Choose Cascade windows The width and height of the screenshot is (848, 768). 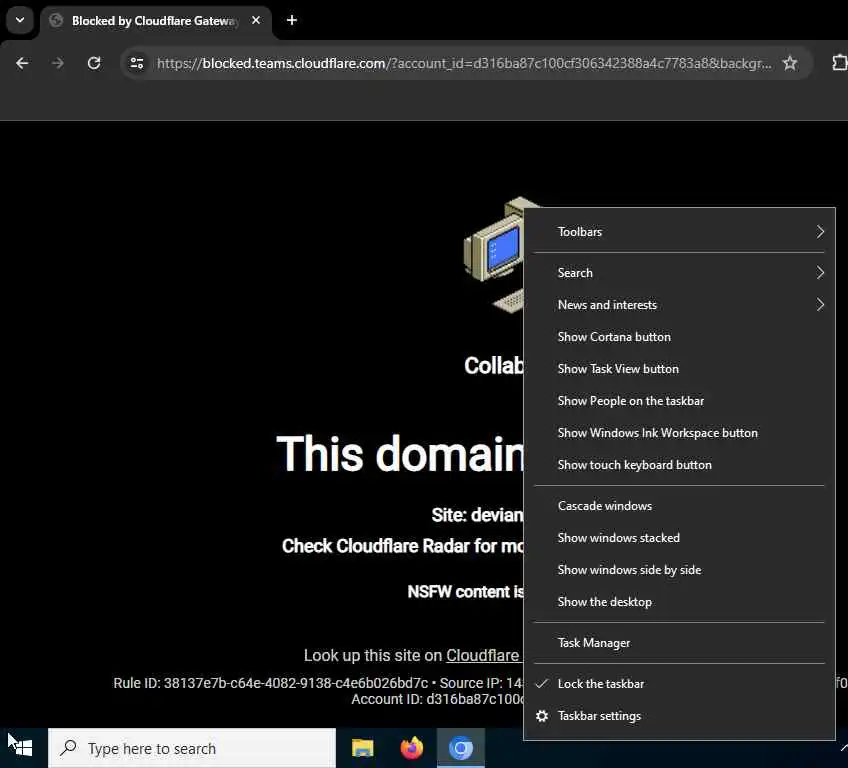[x=679, y=506]
